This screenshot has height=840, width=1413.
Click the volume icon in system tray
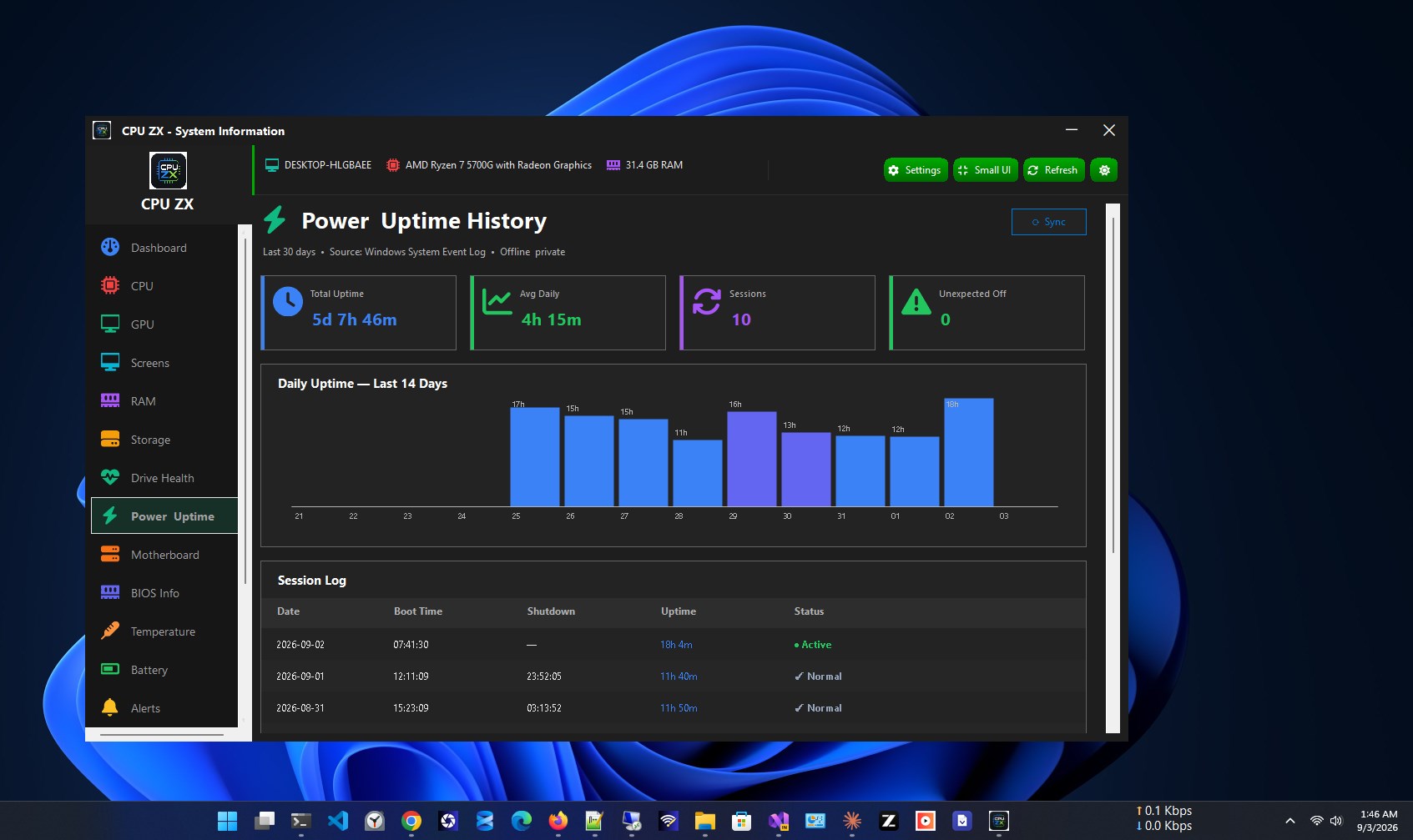[x=1335, y=821]
